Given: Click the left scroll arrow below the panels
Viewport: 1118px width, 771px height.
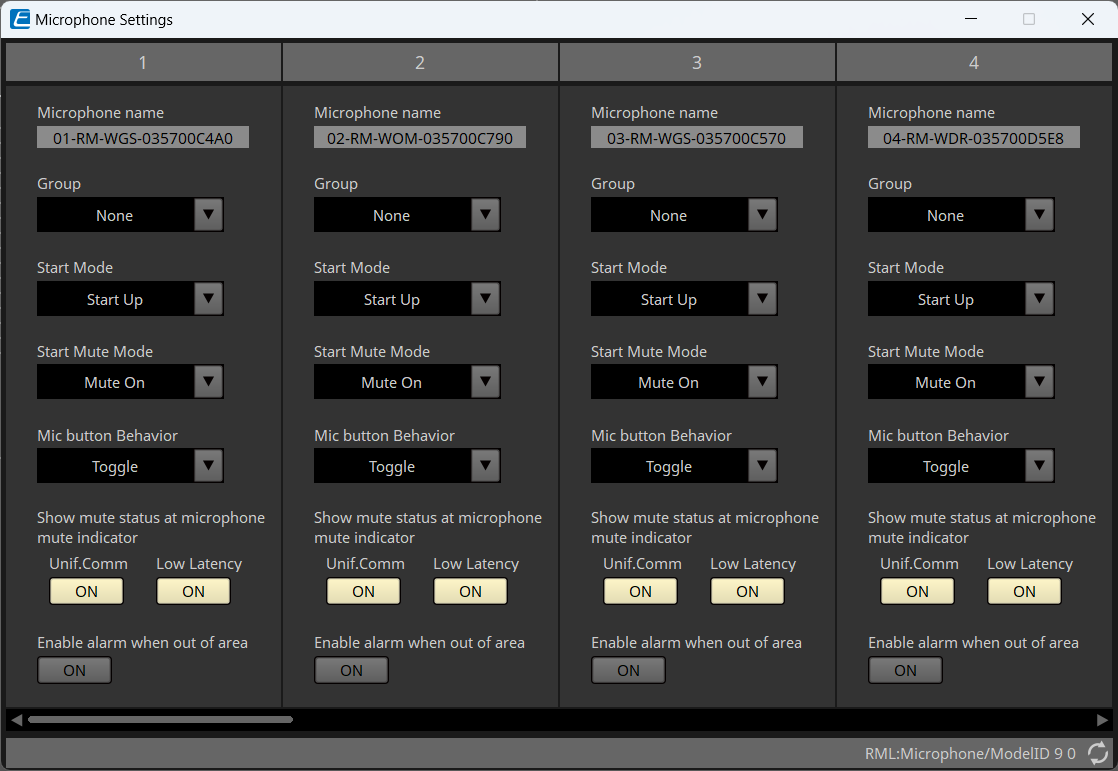Looking at the screenshot, I should point(15,719).
